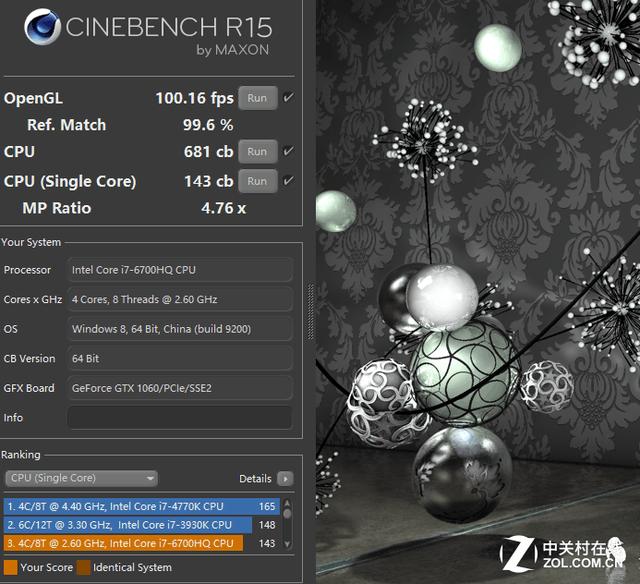This screenshot has width=640, height=584.
Task: Run the CPU benchmark
Action: click(x=258, y=151)
